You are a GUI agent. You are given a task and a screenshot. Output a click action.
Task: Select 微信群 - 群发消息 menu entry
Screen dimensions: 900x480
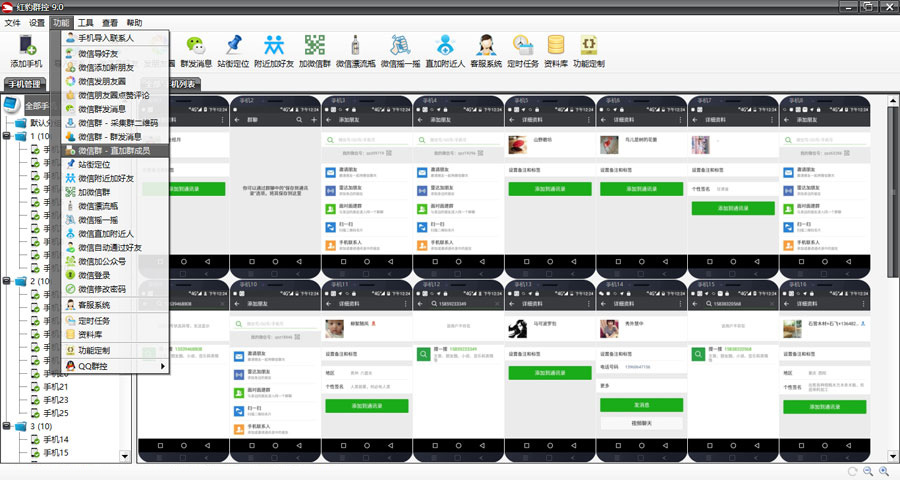[x=115, y=137]
